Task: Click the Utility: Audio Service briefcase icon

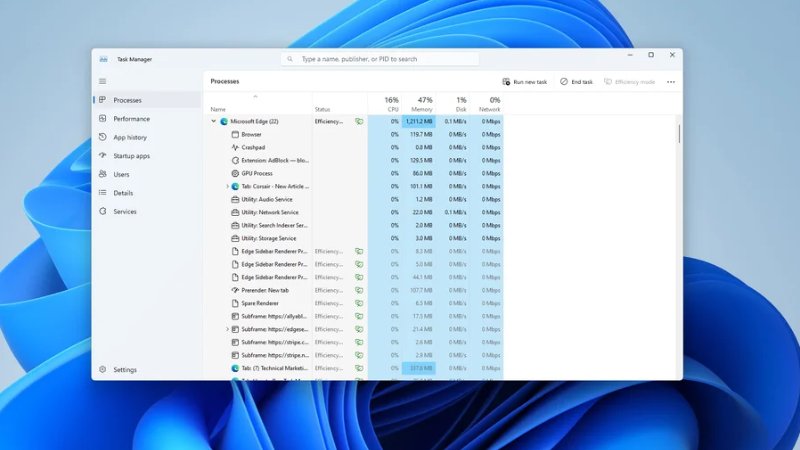Action: (235, 199)
